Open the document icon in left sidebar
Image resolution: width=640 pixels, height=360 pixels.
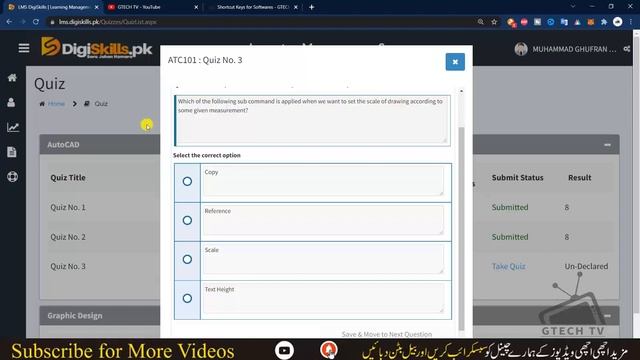pos(12,152)
